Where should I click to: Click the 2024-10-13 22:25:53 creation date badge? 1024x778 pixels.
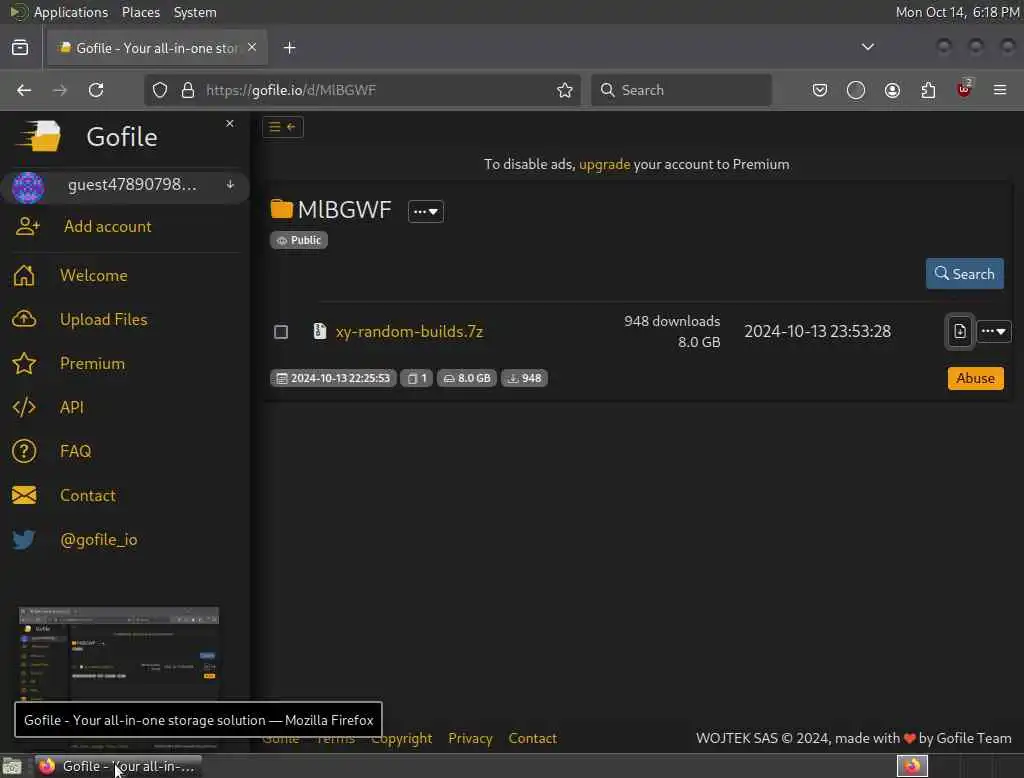coord(333,378)
